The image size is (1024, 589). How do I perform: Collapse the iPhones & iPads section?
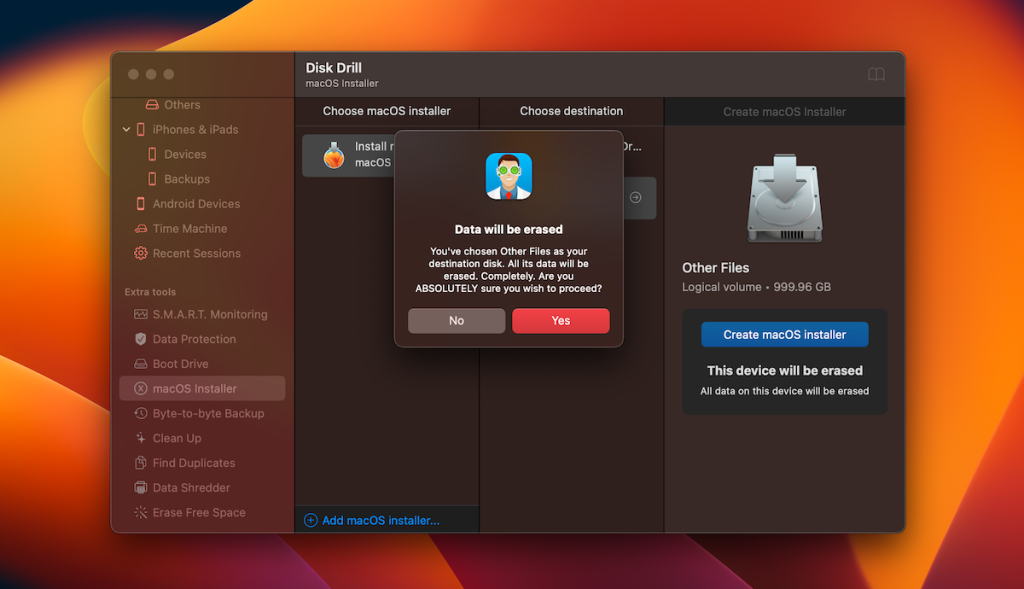coord(126,129)
